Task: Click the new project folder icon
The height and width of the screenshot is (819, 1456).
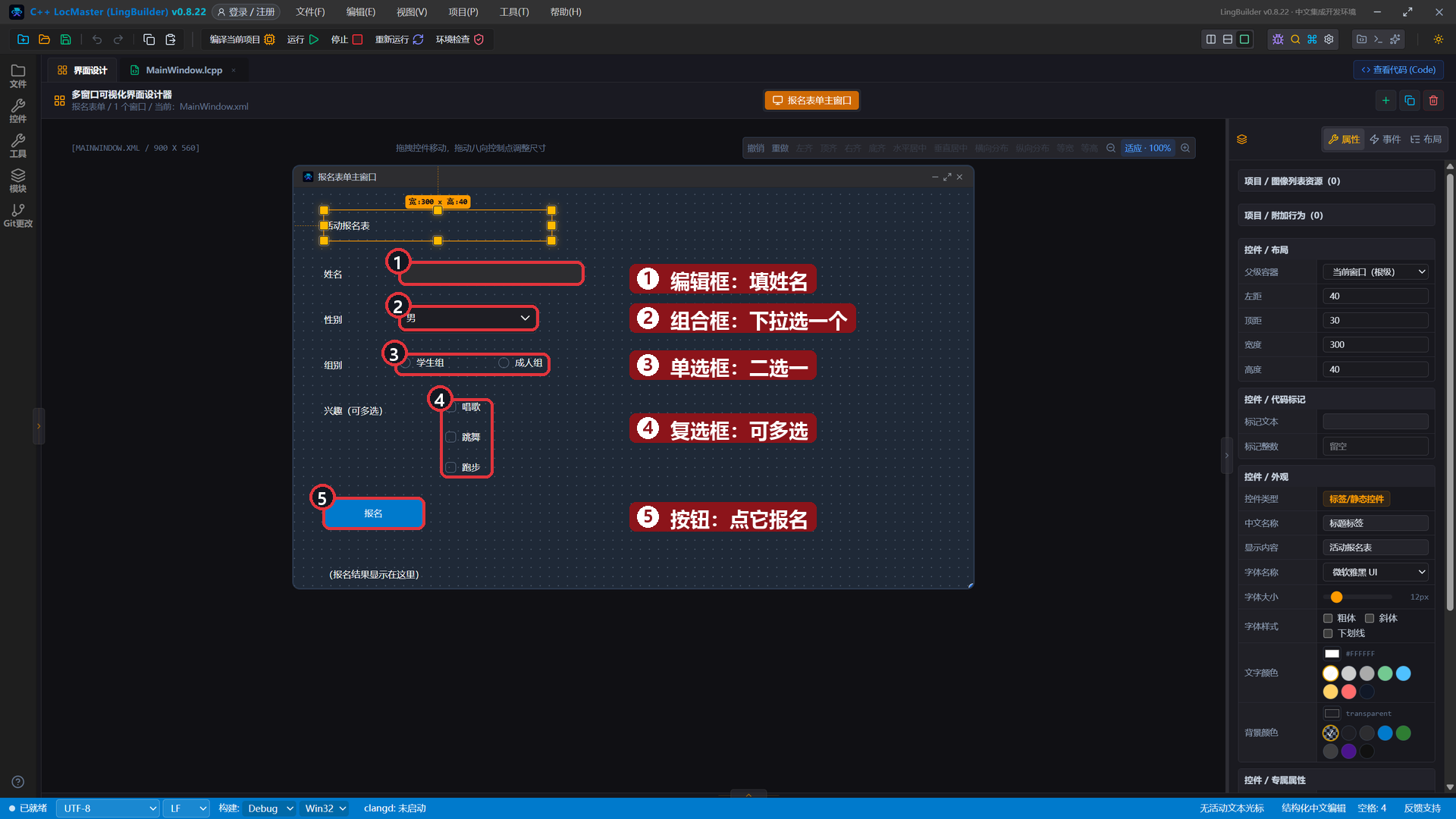Action: [x=23, y=39]
